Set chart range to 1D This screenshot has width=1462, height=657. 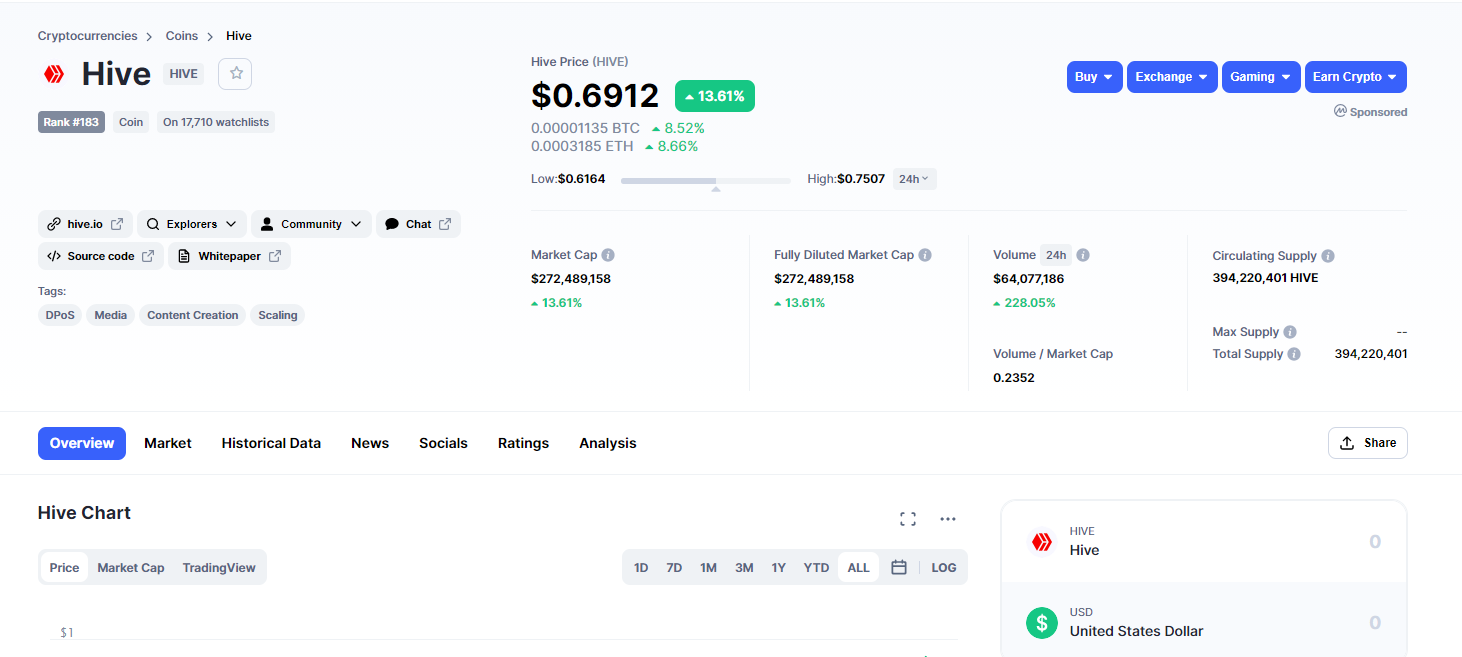[x=641, y=567]
